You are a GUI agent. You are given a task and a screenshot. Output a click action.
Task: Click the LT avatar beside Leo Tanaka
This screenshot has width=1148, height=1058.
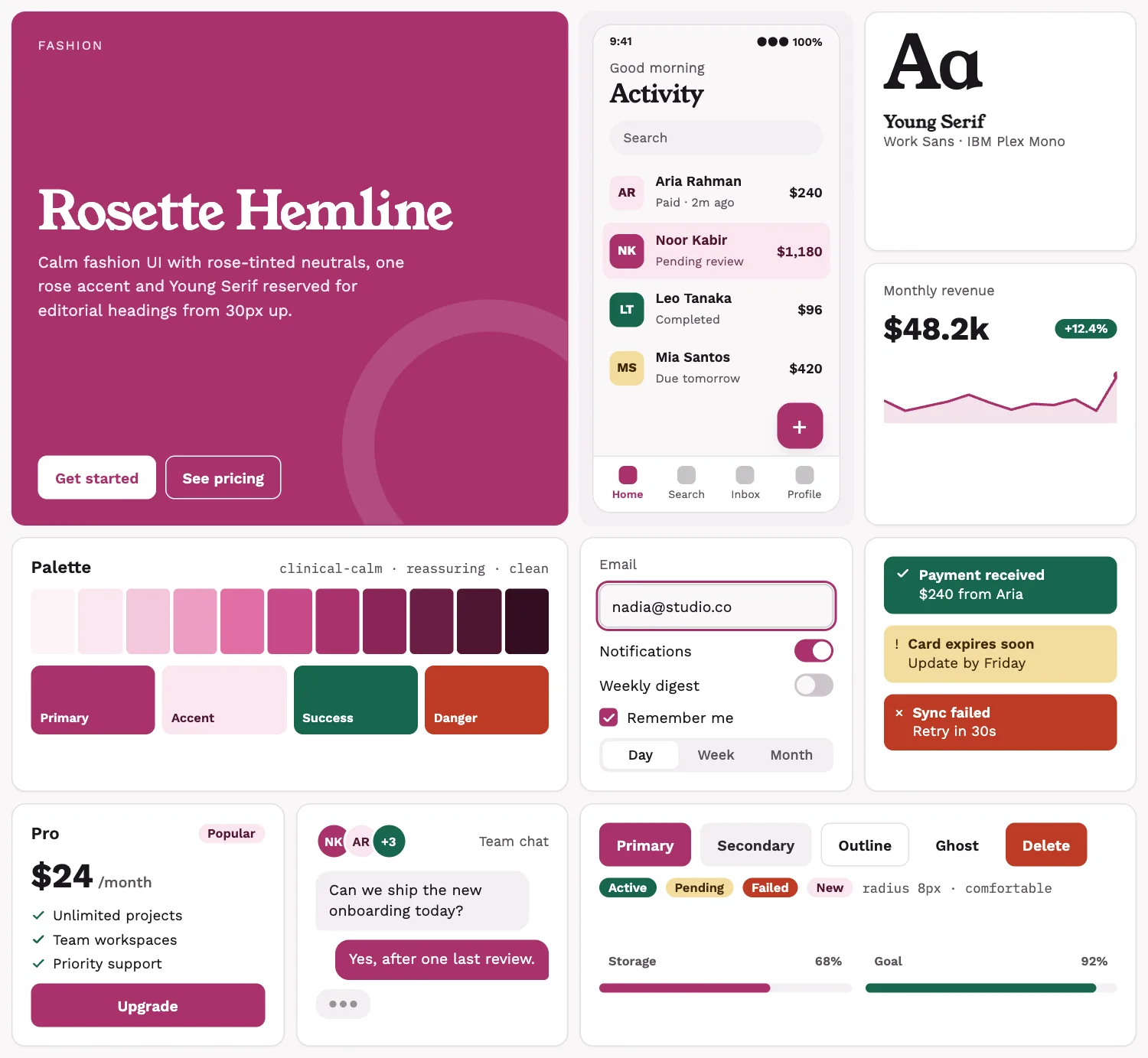627,310
